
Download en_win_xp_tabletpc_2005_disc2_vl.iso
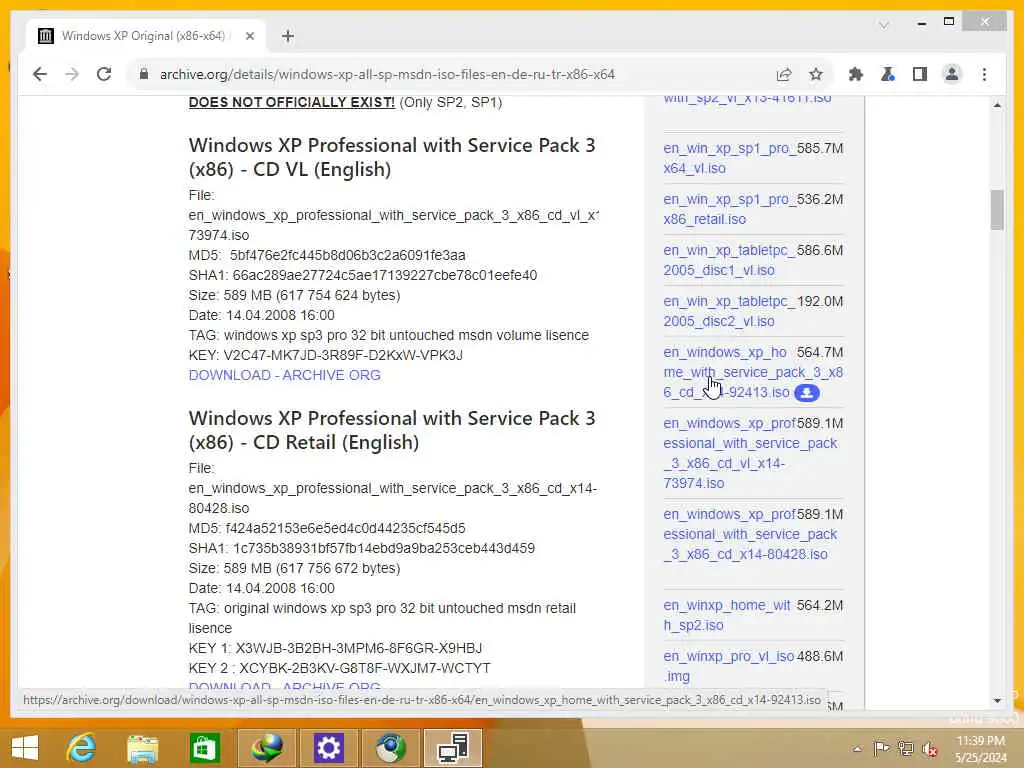728,311
